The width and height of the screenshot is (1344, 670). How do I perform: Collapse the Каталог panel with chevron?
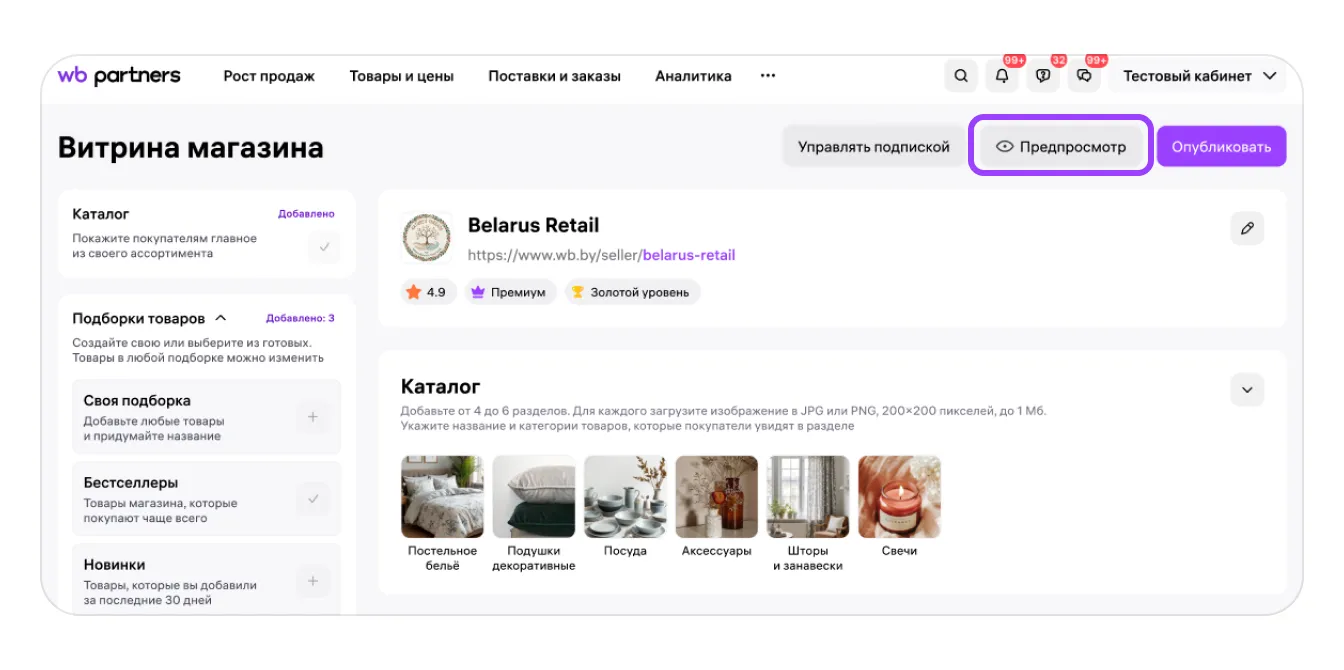tap(1247, 389)
